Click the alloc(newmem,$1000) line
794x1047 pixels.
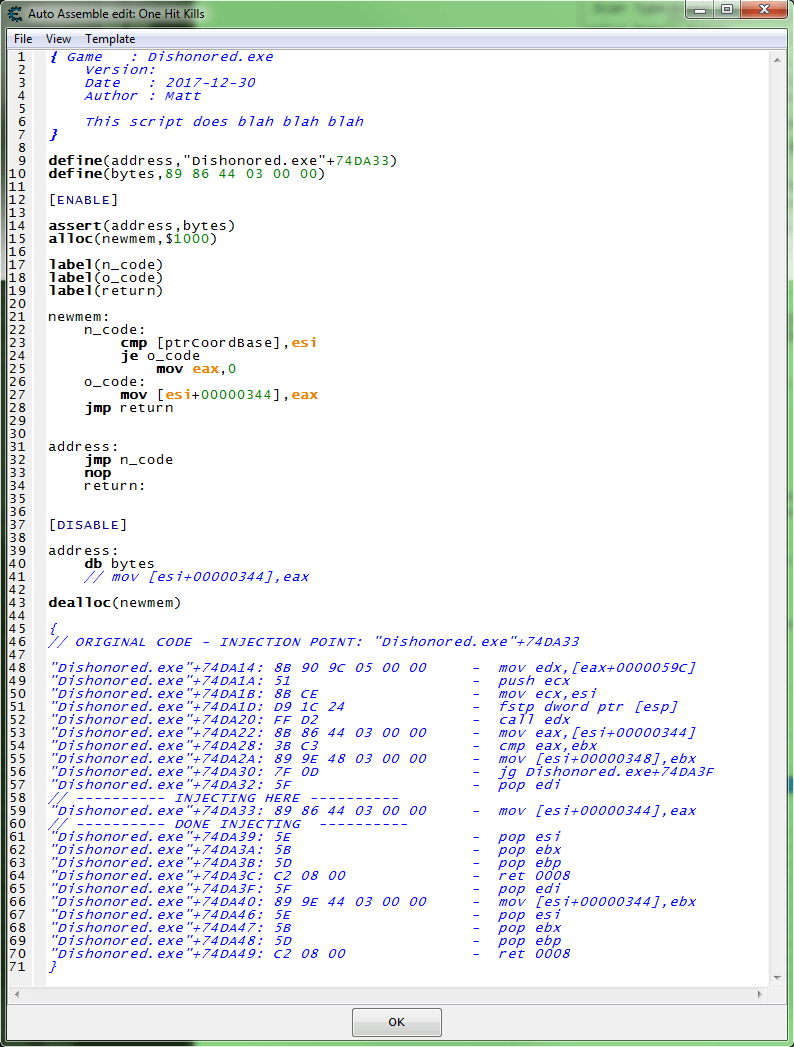(x=132, y=238)
